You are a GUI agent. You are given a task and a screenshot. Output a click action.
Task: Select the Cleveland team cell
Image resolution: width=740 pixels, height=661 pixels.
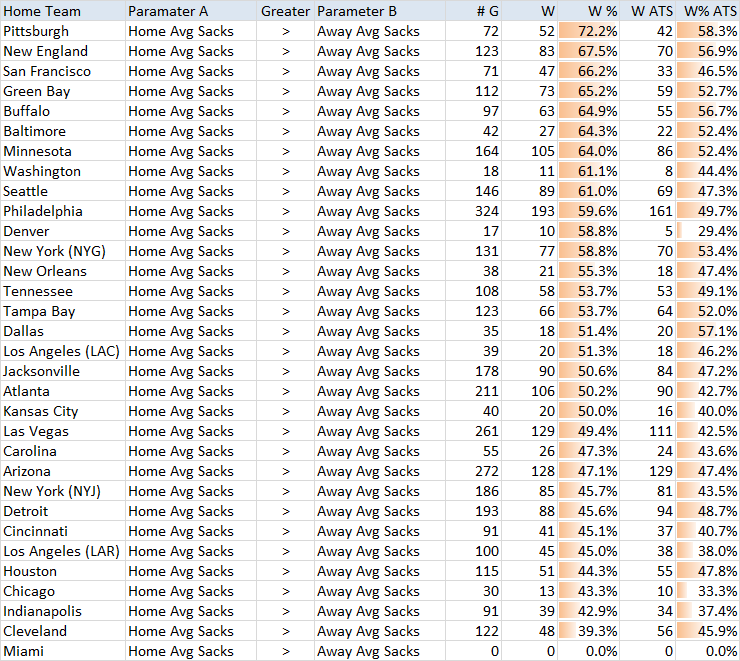63,631
